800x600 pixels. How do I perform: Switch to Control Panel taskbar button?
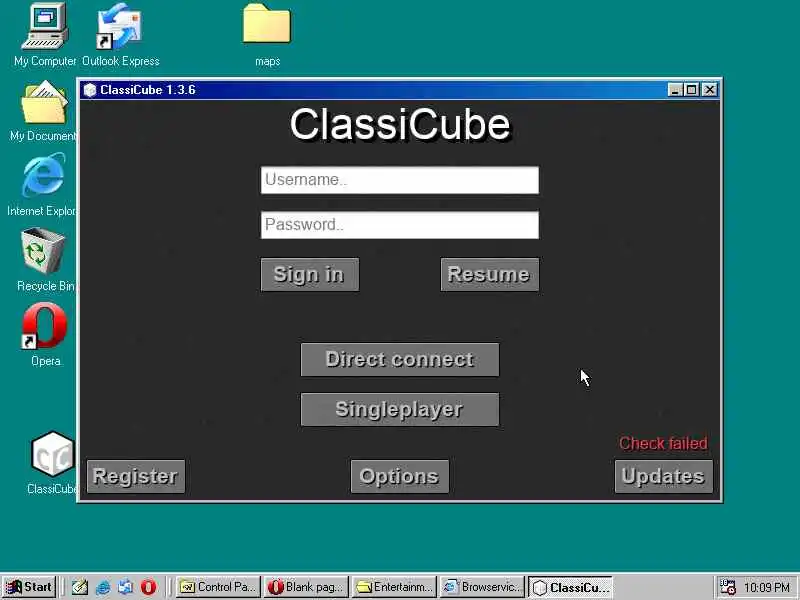pos(218,587)
